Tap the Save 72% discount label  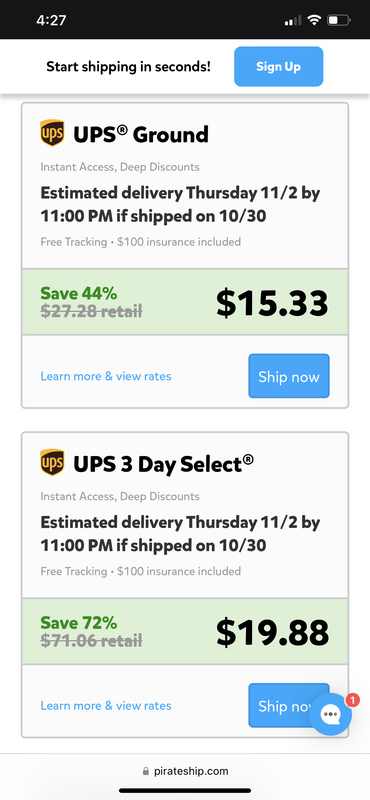pyautogui.click(x=79, y=623)
